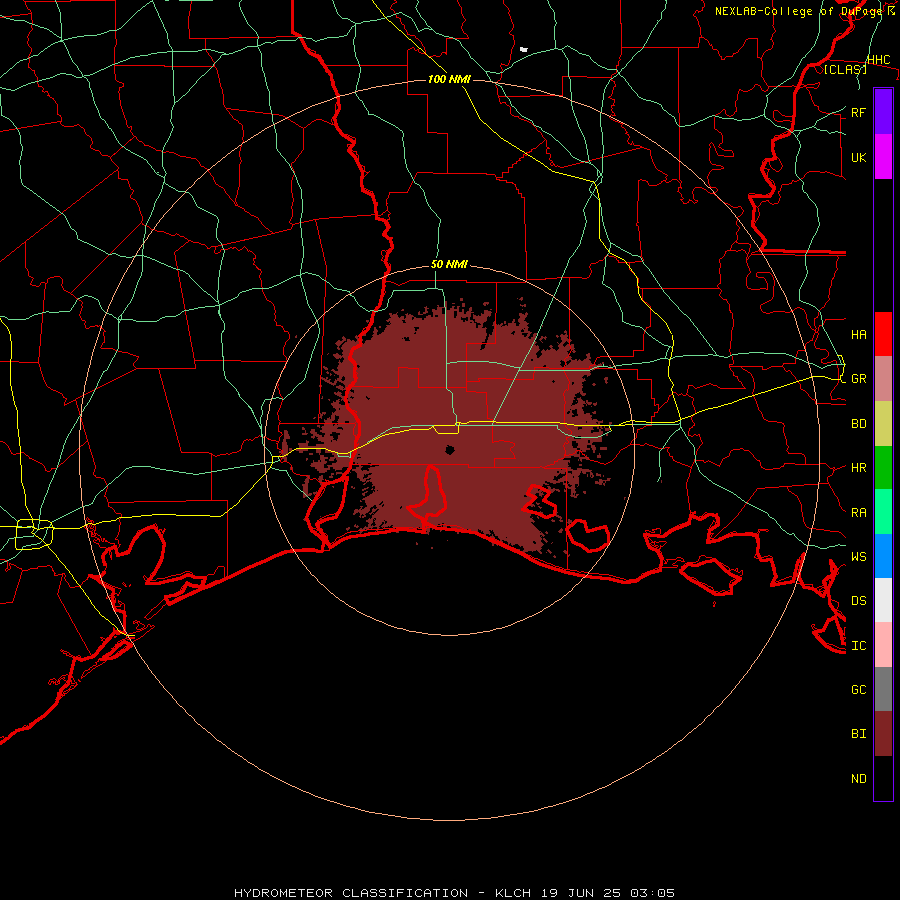
Task: Select the RA legend label
Action: (x=858, y=513)
